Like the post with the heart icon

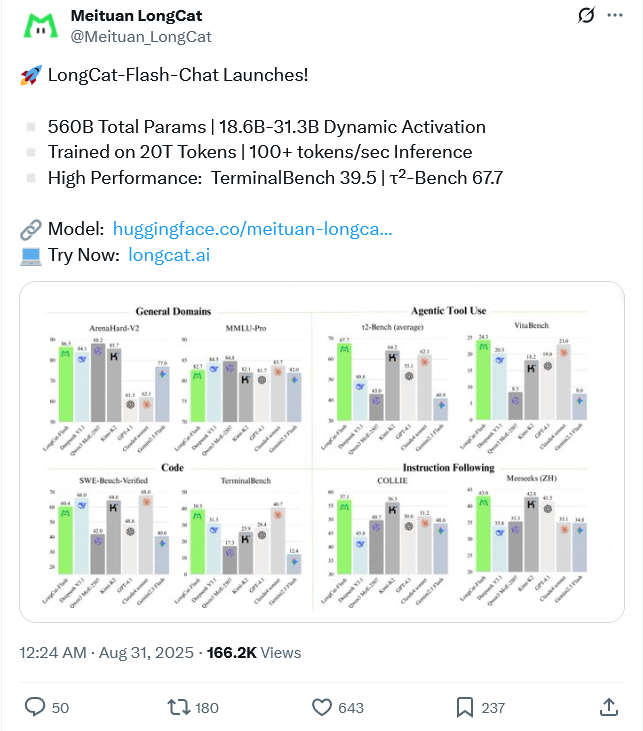pos(322,707)
